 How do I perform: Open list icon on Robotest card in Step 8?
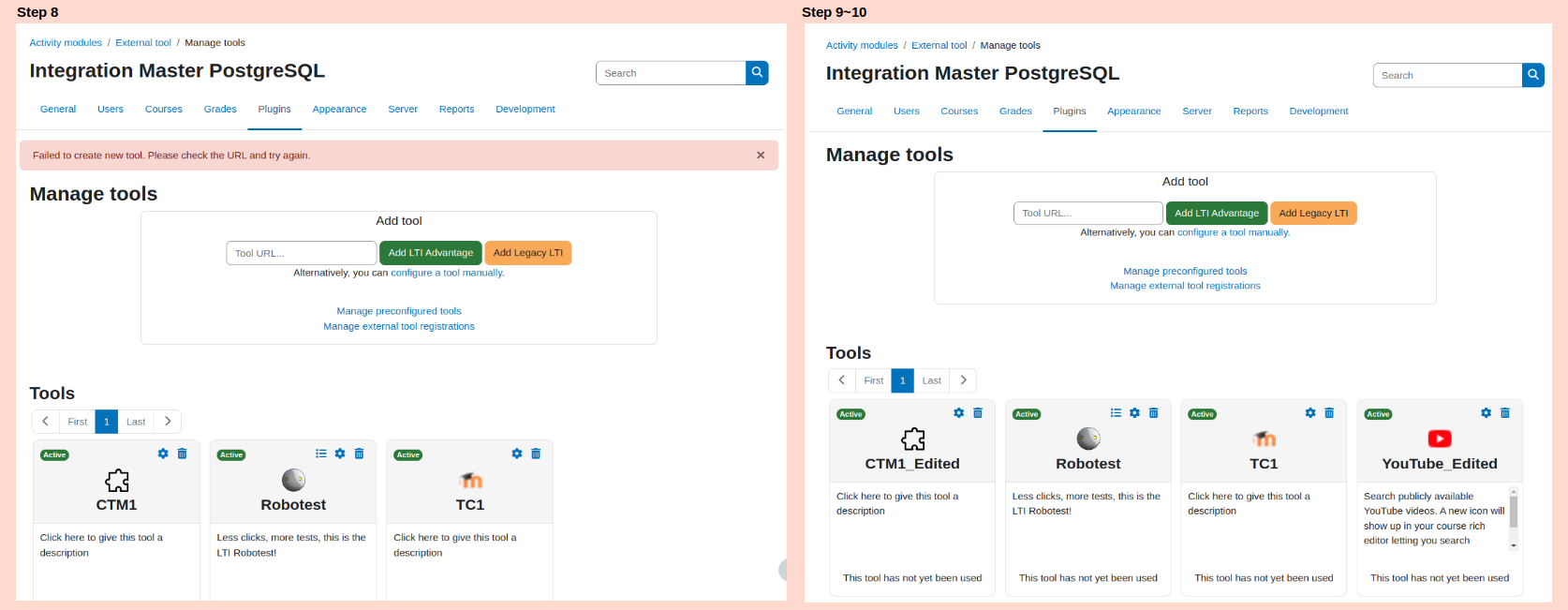(321, 454)
